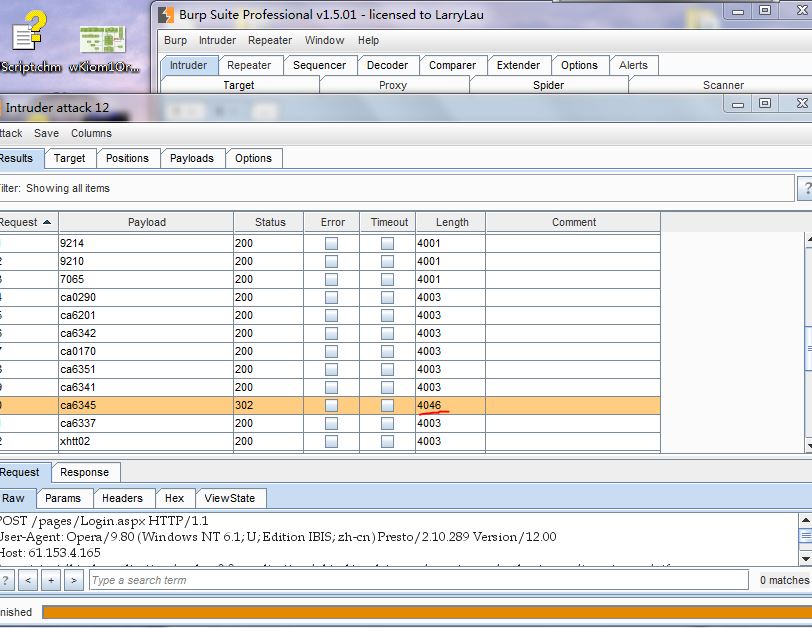Screen dimensions: 812x628
Task: Open the Columns menu in attack window
Action: pyautogui.click(x=91, y=134)
